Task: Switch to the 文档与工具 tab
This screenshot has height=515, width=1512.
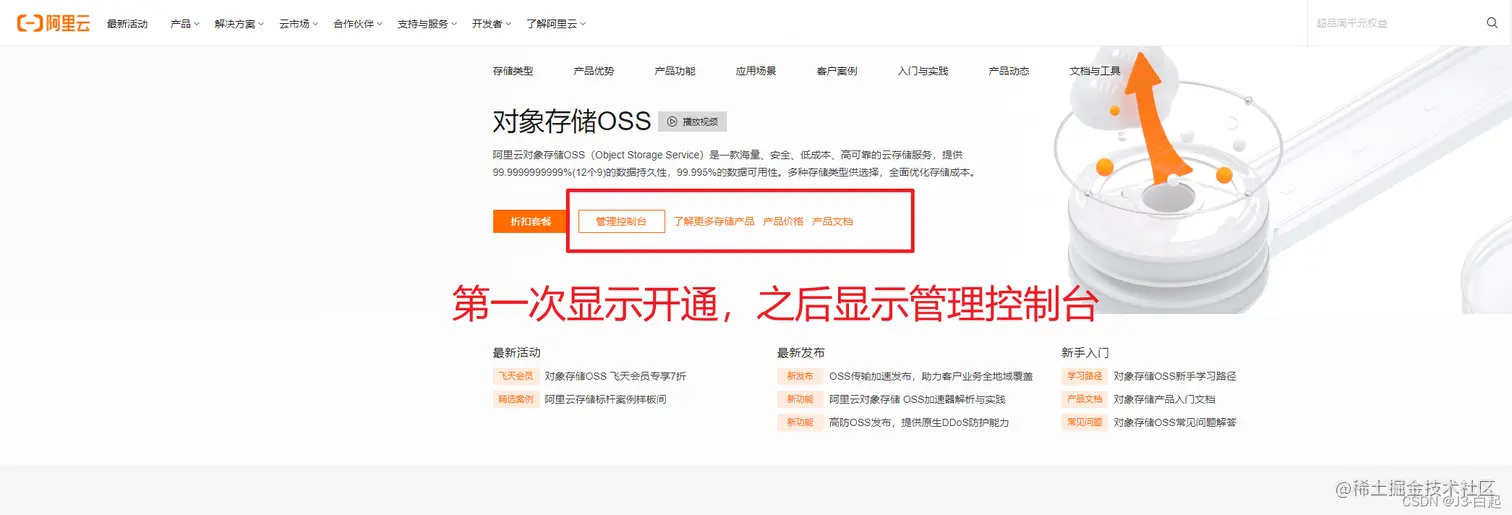Action: pos(1095,71)
